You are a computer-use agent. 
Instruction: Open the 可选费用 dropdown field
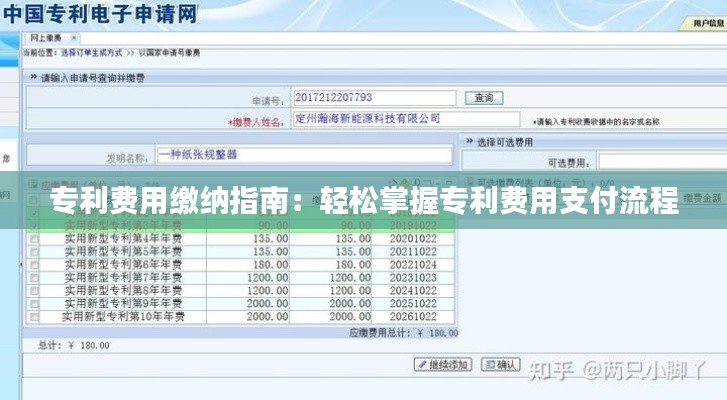(x=662, y=162)
